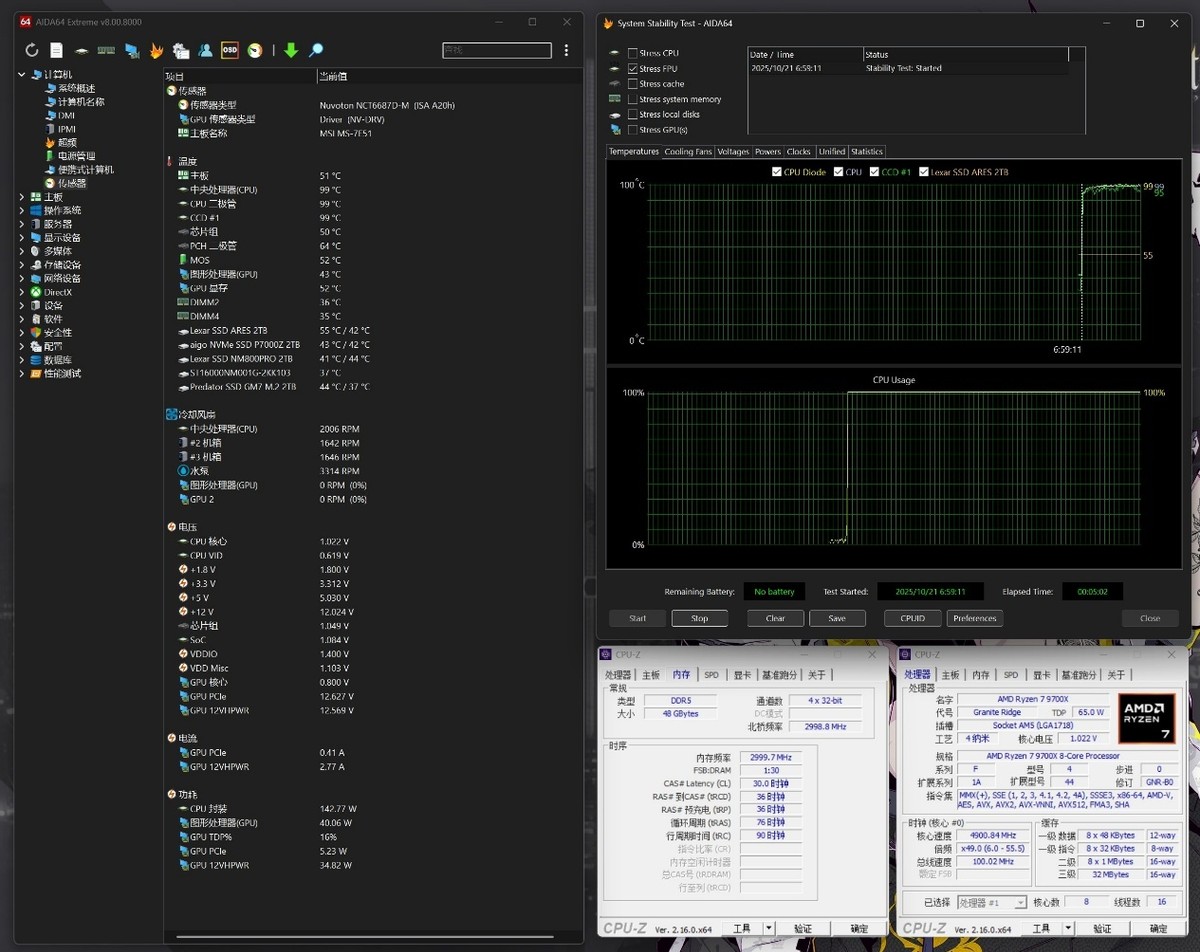The height and width of the screenshot is (952, 1200).
Task: Open the Report page icon in toolbar
Action: [x=56, y=50]
